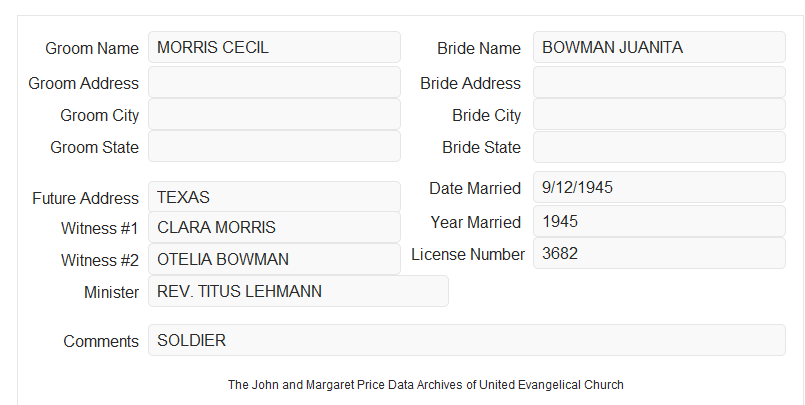805x405 pixels.
Task: Focus the Minister field REV. TITUS LEHMANN
Action: click(x=298, y=291)
